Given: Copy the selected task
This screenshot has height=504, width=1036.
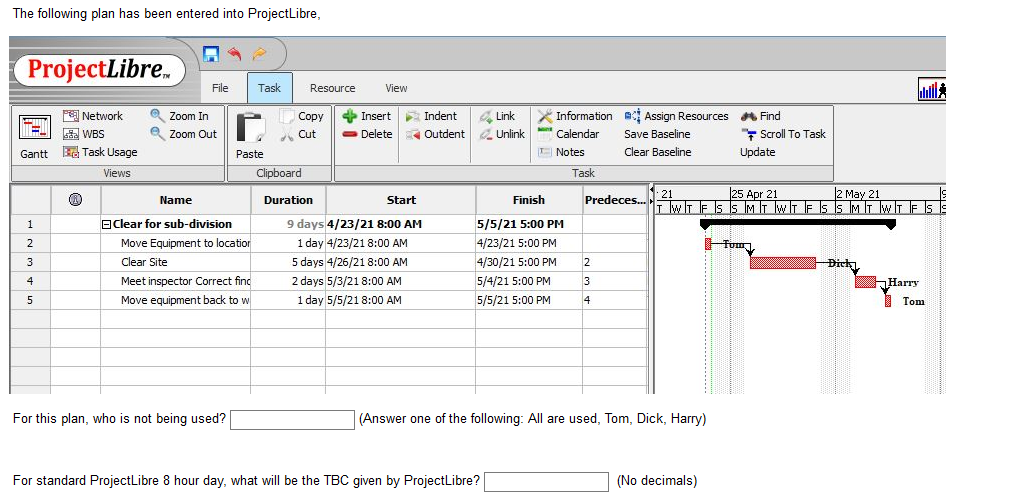Looking at the screenshot, I should (x=302, y=116).
